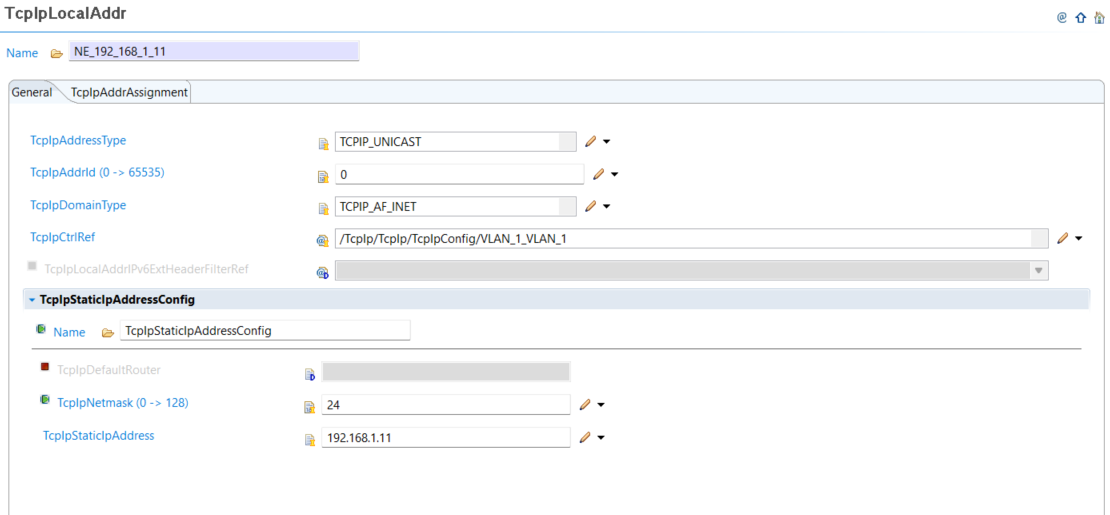This screenshot has height=515, width=1110.
Task: Click the TcpIpAddrId value input field
Action: 459,175
